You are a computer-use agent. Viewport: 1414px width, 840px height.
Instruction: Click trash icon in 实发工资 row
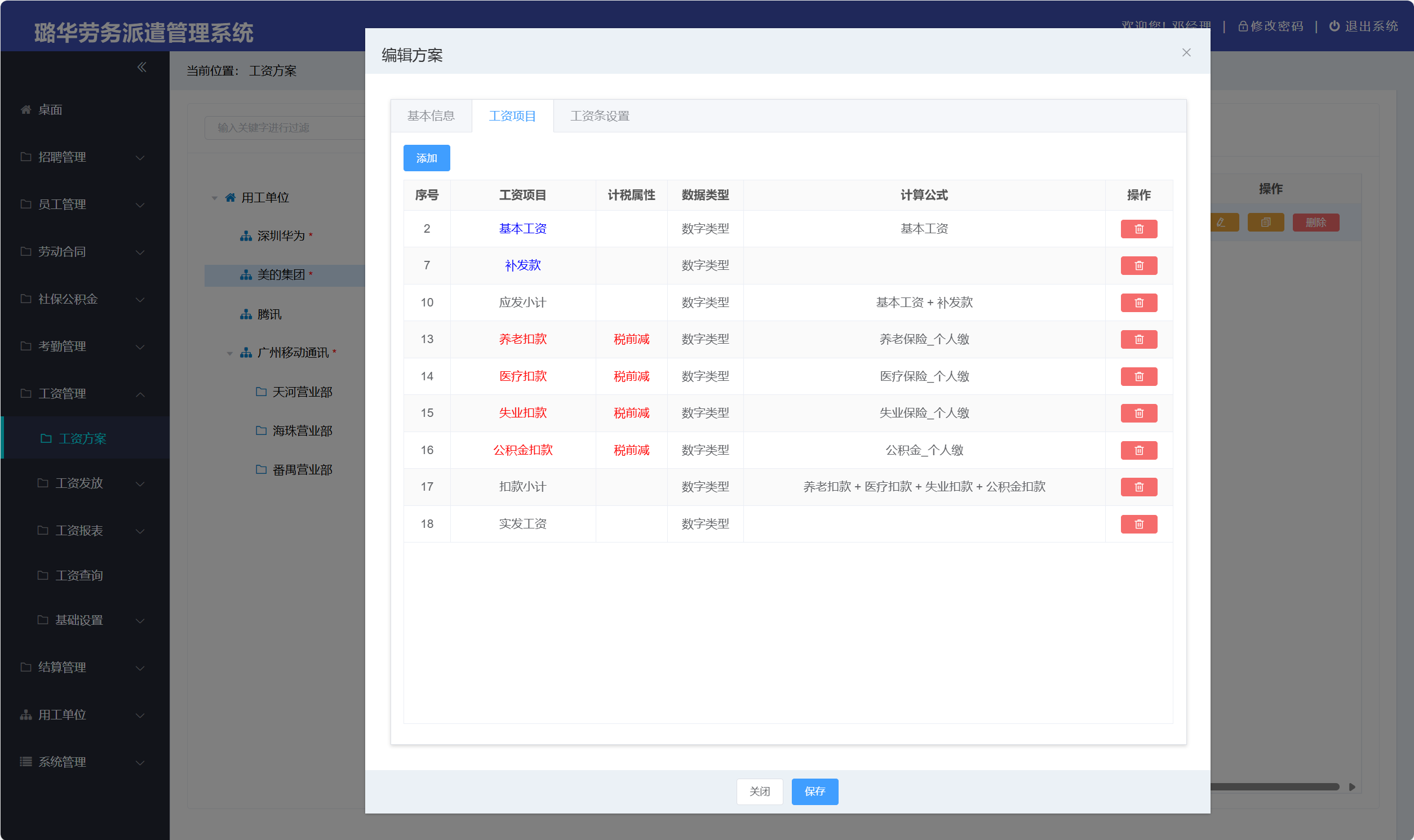(1138, 523)
